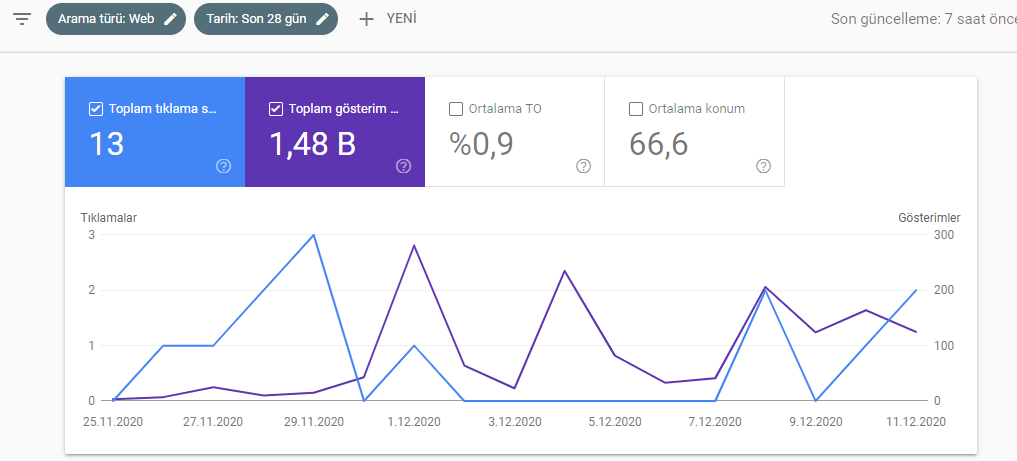Click the 300 value on Gösterimler axis
This screenshot has width=1017, height=461.
tap(944, 235)
